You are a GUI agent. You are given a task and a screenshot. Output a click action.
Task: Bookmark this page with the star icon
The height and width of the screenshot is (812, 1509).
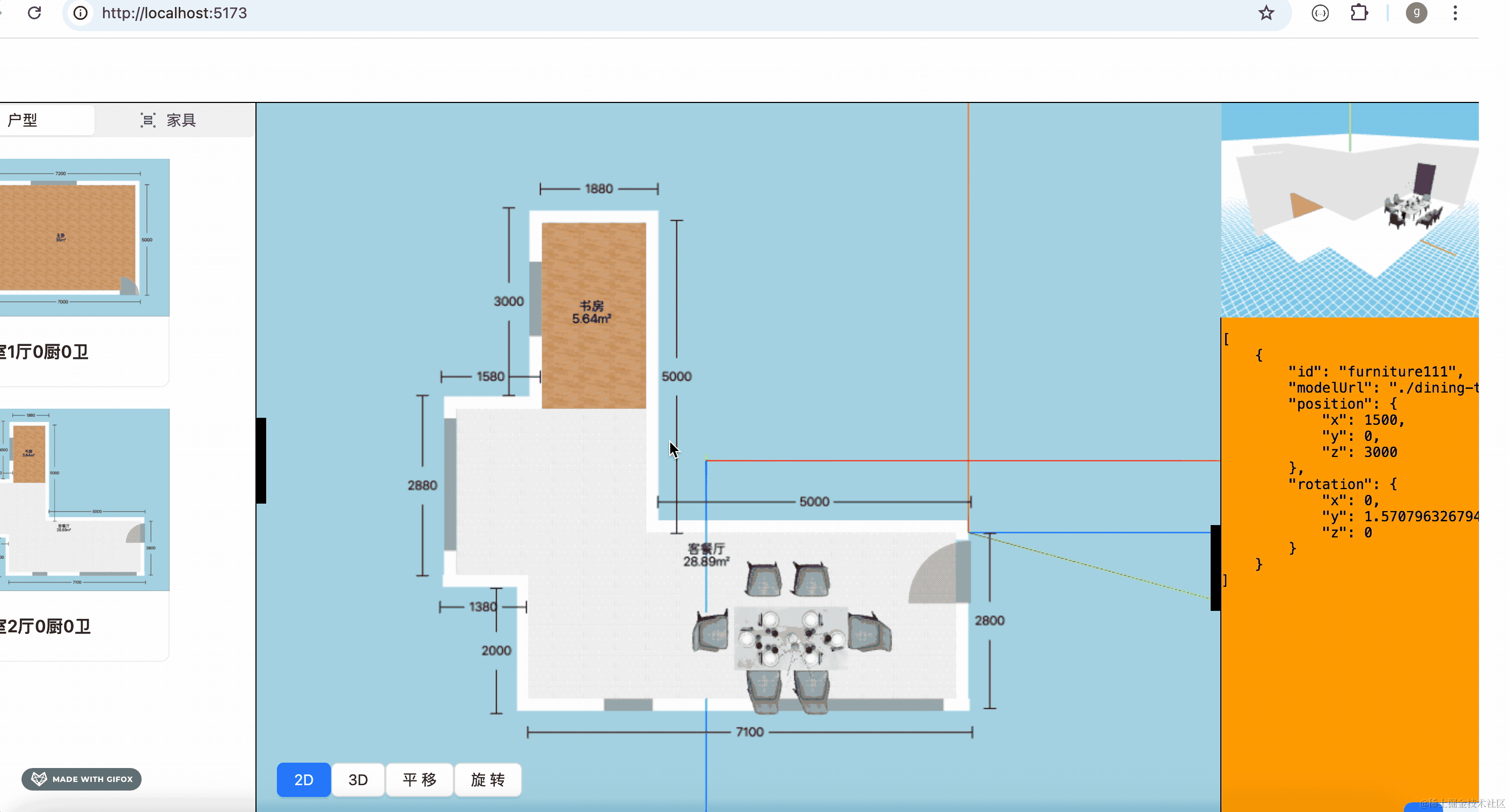[1266, 13]
